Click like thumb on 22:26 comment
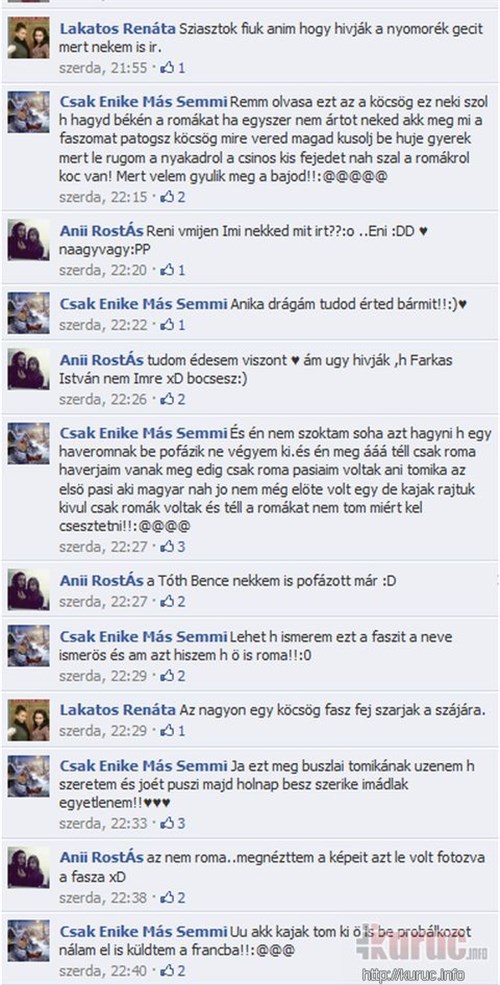 (167, 399)
